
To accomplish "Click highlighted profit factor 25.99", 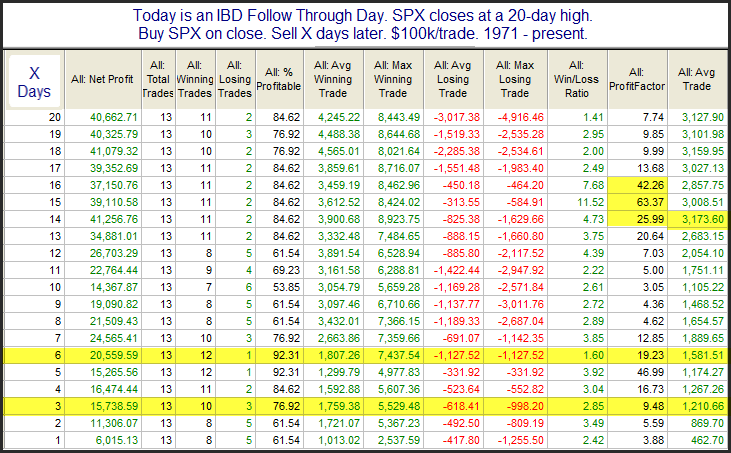I will tap(650, 220).
